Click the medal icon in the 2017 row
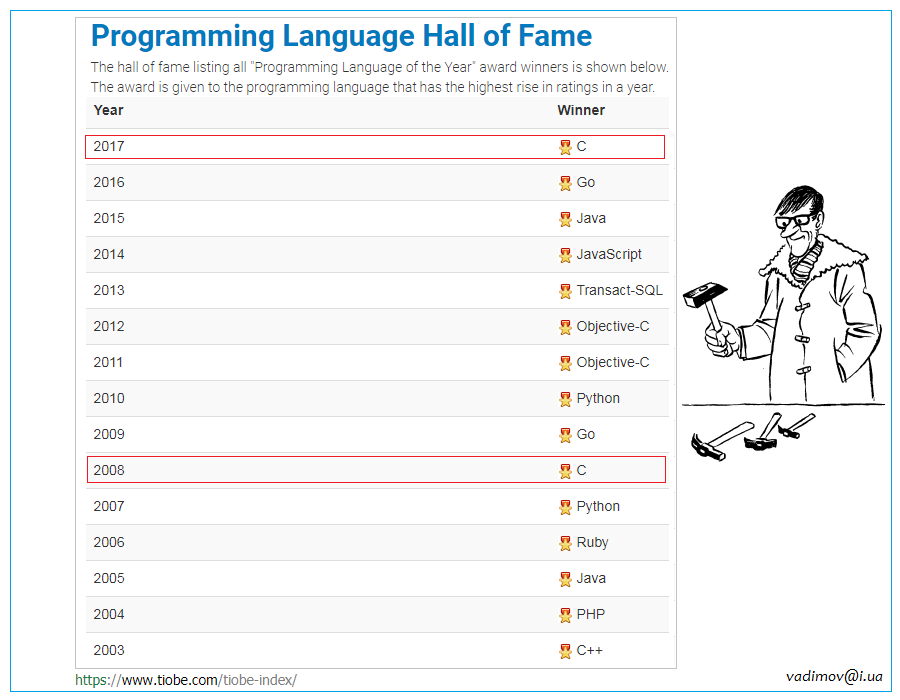Viewport: 900px width, 700px height. [x=565, y=147]
